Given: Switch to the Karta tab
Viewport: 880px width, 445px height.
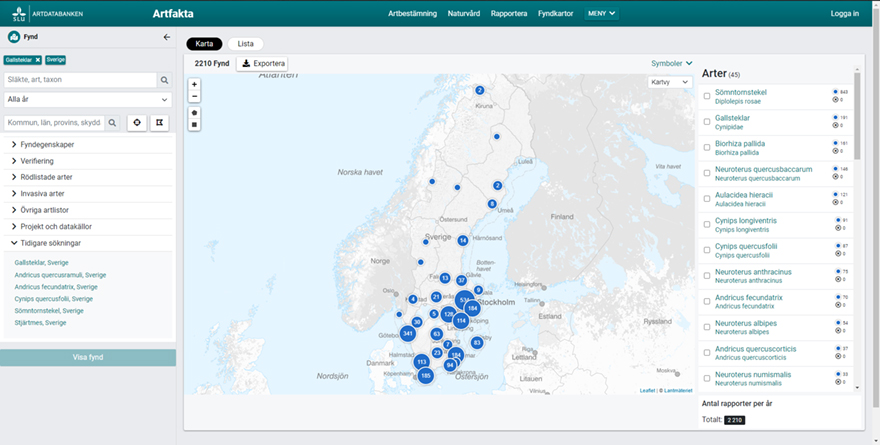Looking at the screenshot, I should [204, 44].
